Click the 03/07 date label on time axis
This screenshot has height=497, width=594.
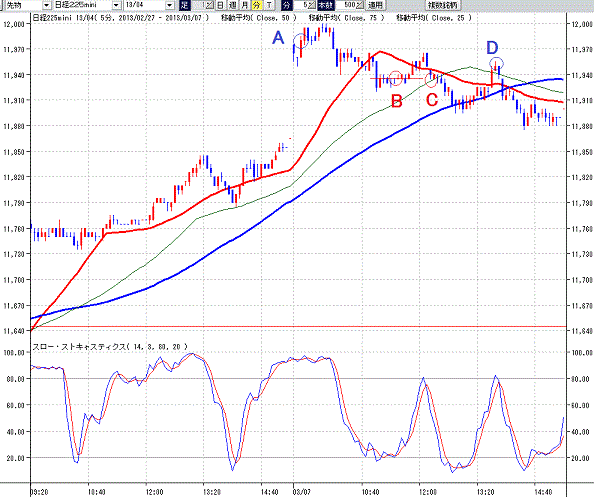(x=302, y=492)
